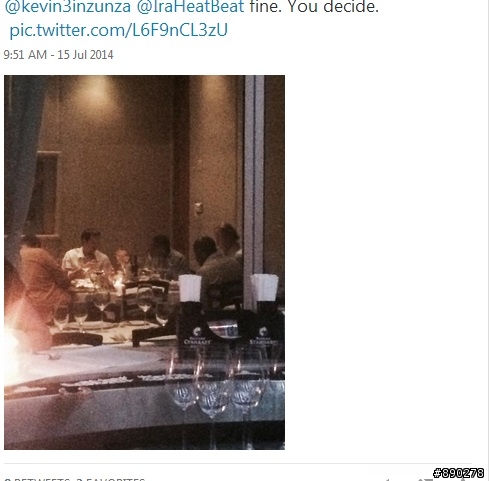Image resolution: width=489 pixels, height=481 pixels.
Task: Click the favorite star icon
Action: tap(463, 480)
